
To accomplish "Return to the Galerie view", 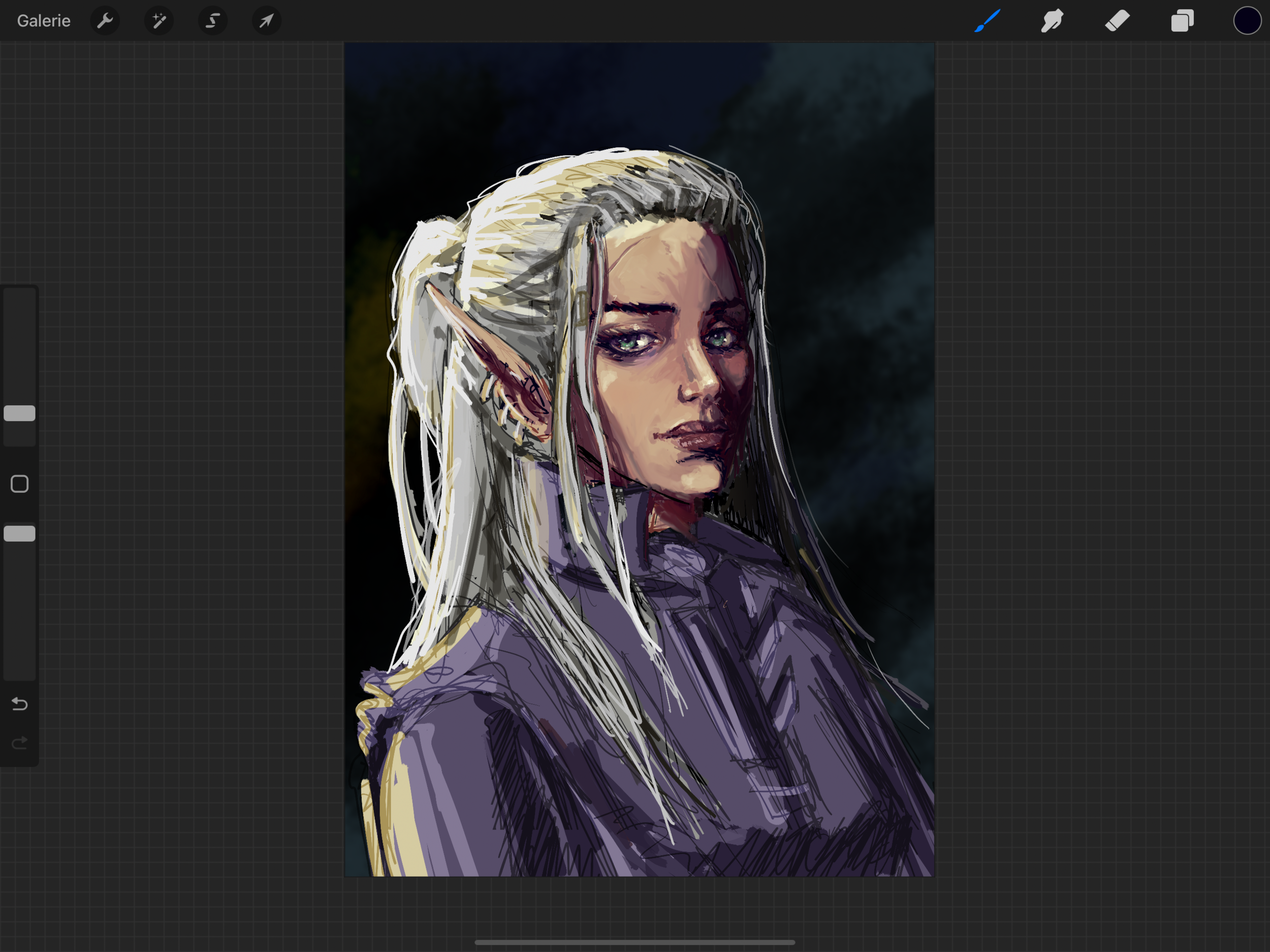I will pos(44,21).
